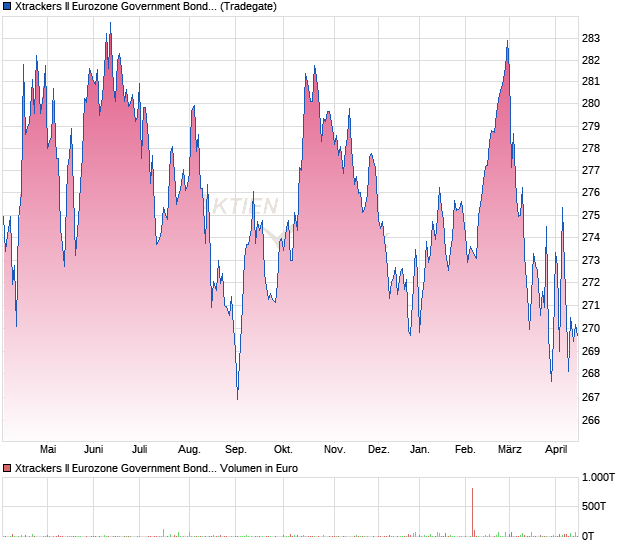620x546 pixels.
Task: Click the red volume legend square
Action: tap(7, 468)
